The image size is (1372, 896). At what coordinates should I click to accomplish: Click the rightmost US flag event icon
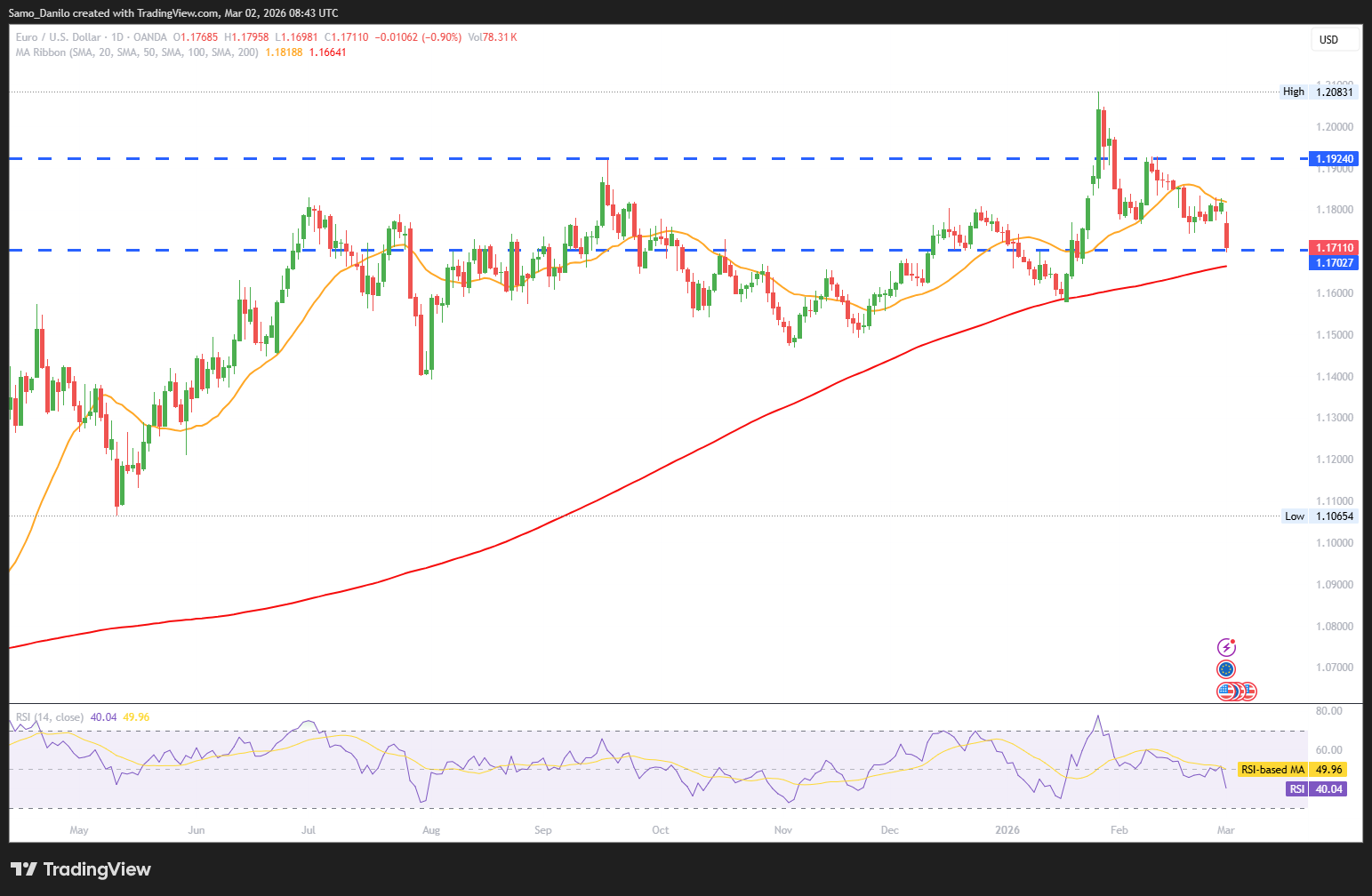point(1248,691)
